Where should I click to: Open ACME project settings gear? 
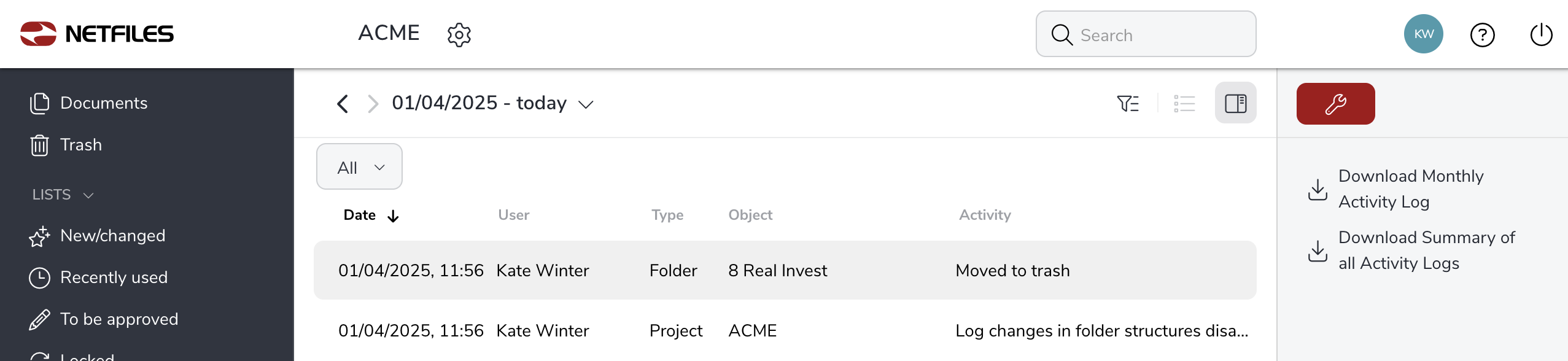459,35
